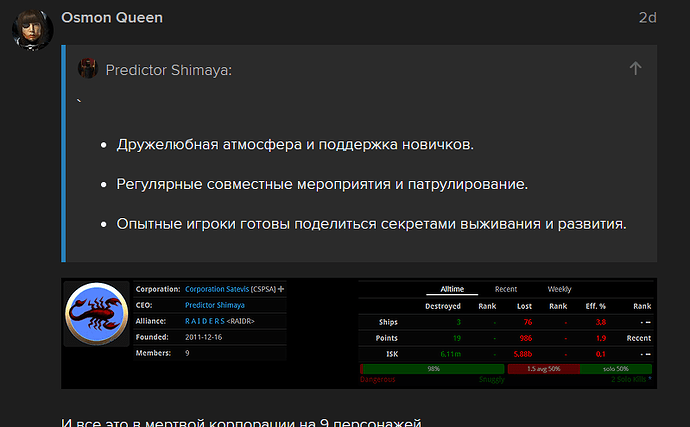Open Osmon Queen username link
690x427 pixels.
click(112, 18)
